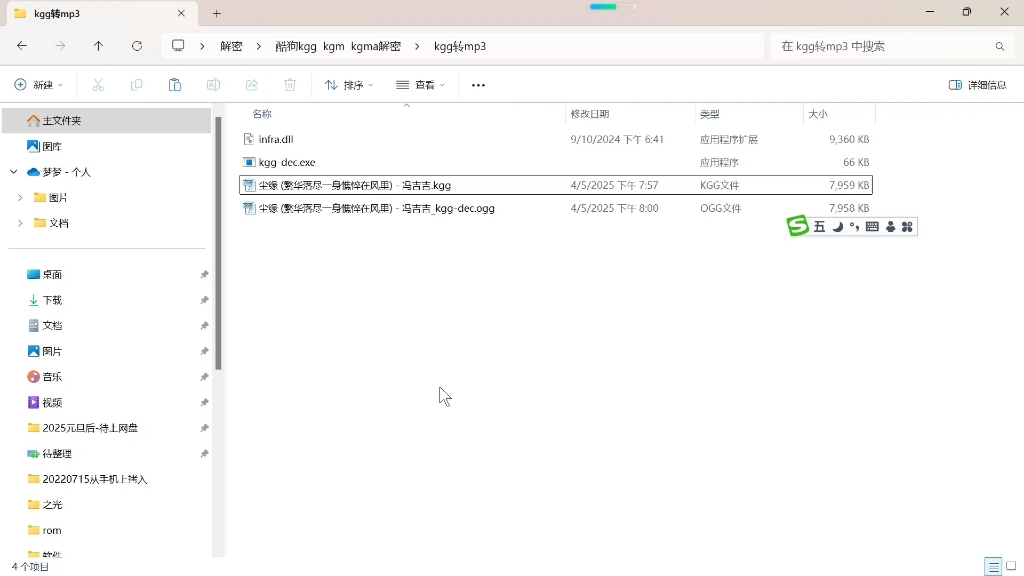Click the sidebar vertical scrollbar
Screen dimensions: 1024x576
coord(218,243)
